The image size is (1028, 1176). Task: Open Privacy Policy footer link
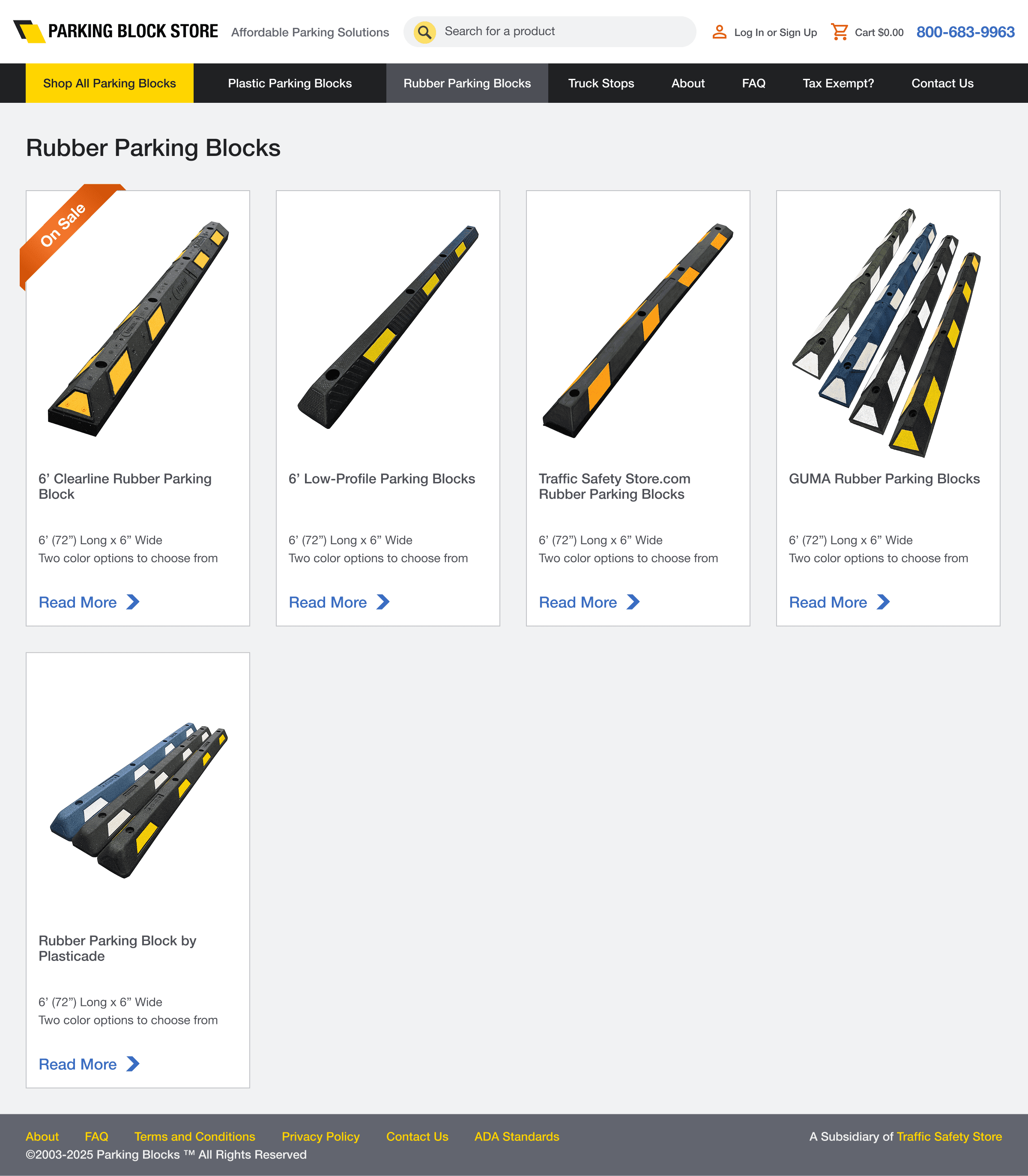tap(321, 1137)
